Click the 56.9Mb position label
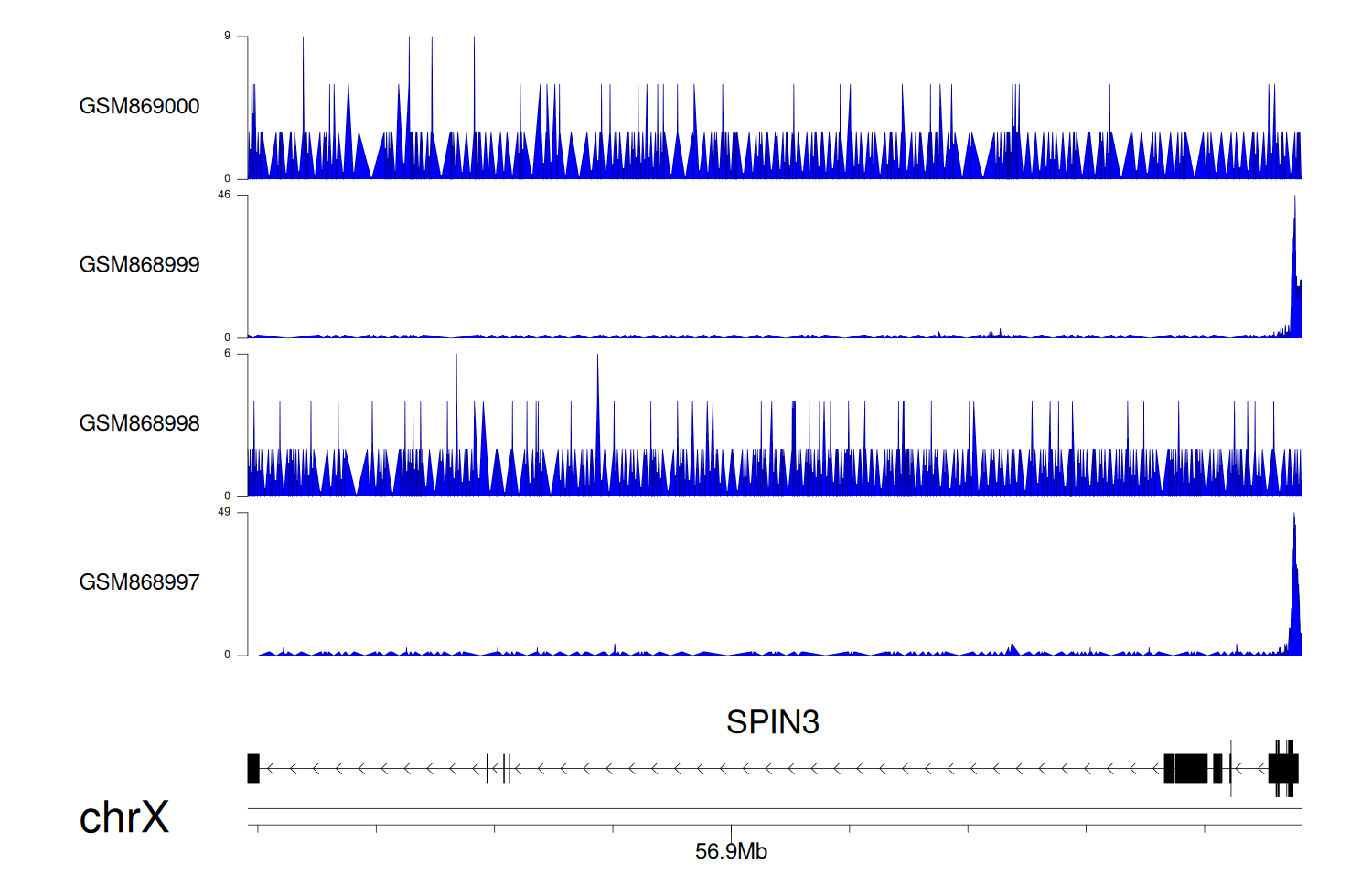The width and height of the screenshot is (1372, 896). coord(731,852)
